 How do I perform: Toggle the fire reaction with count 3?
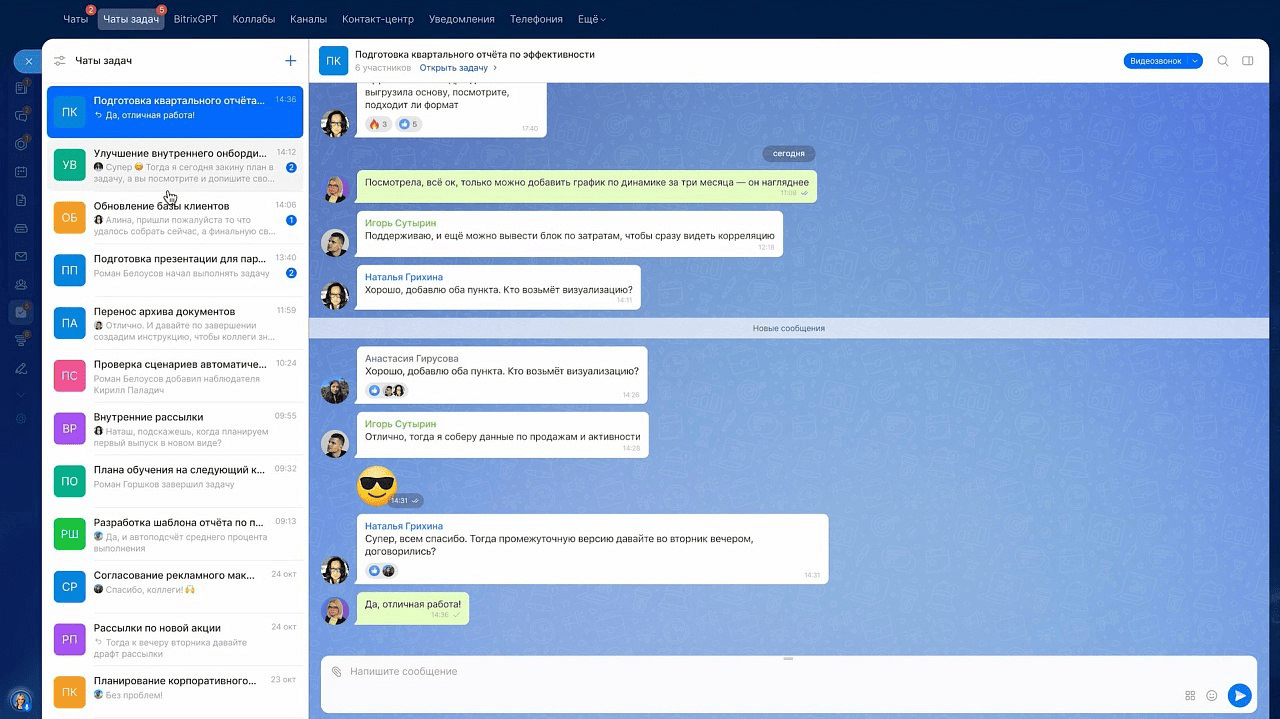tap(378, 124)
